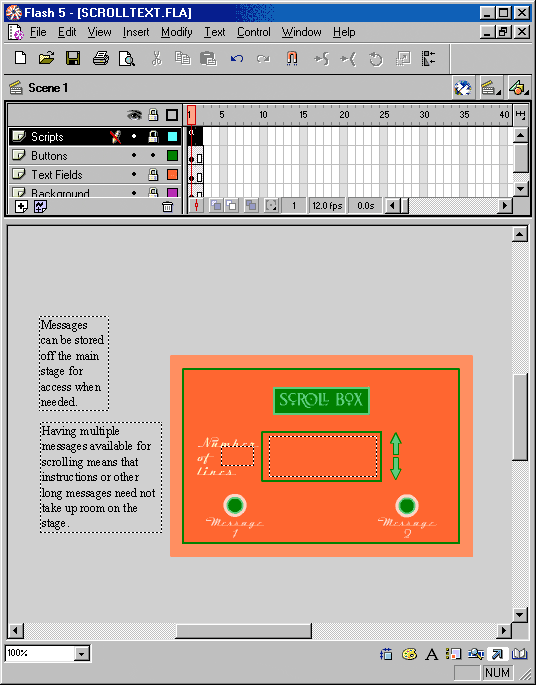Open the Modify menu
The width and height of the screenshot is (536, 685).
(176, 32)
